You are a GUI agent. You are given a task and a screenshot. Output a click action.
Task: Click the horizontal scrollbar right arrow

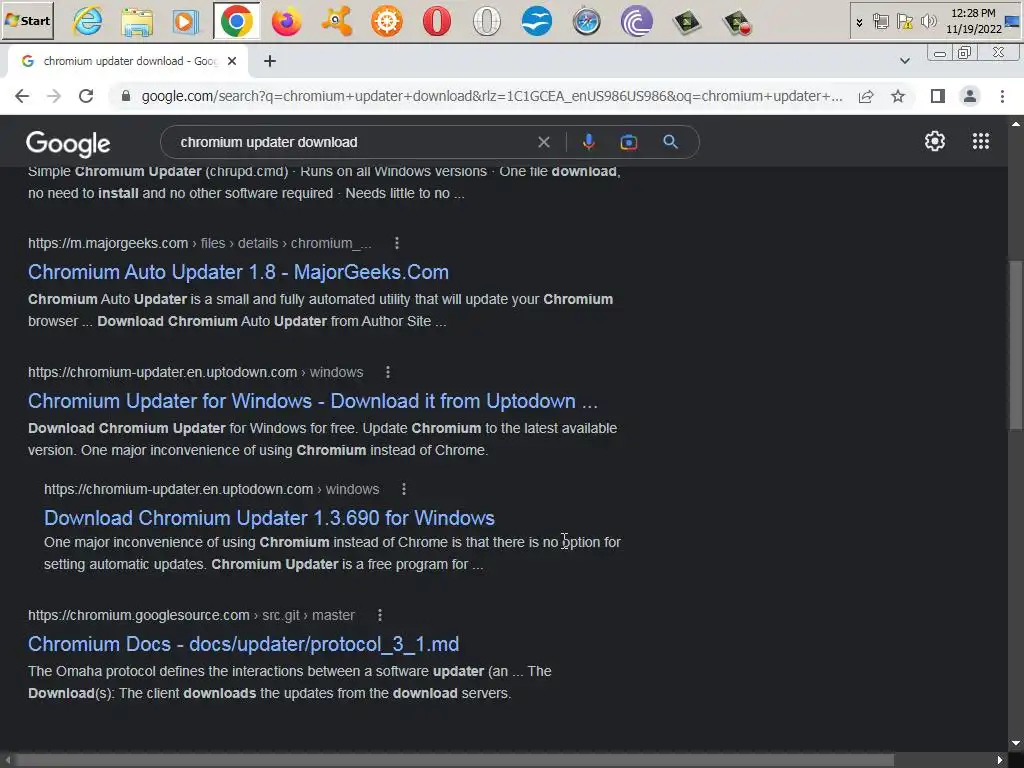999,760
